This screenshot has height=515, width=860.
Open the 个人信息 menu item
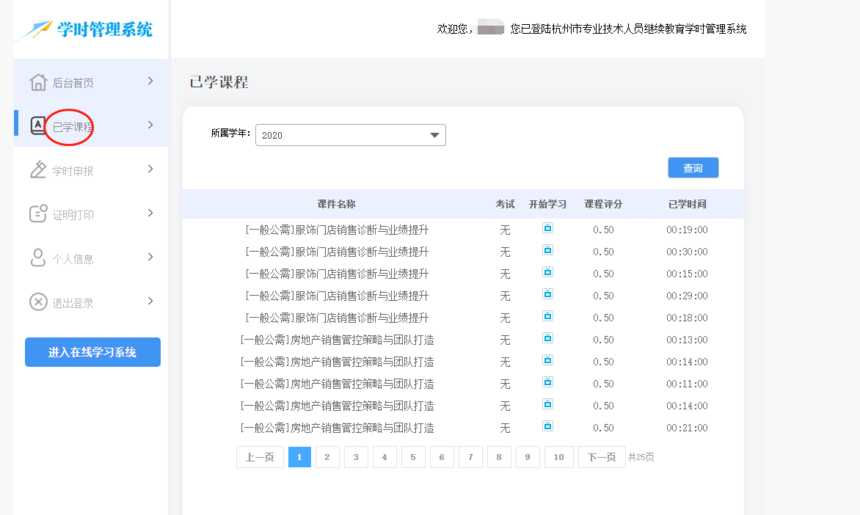(x=91, y=257)
